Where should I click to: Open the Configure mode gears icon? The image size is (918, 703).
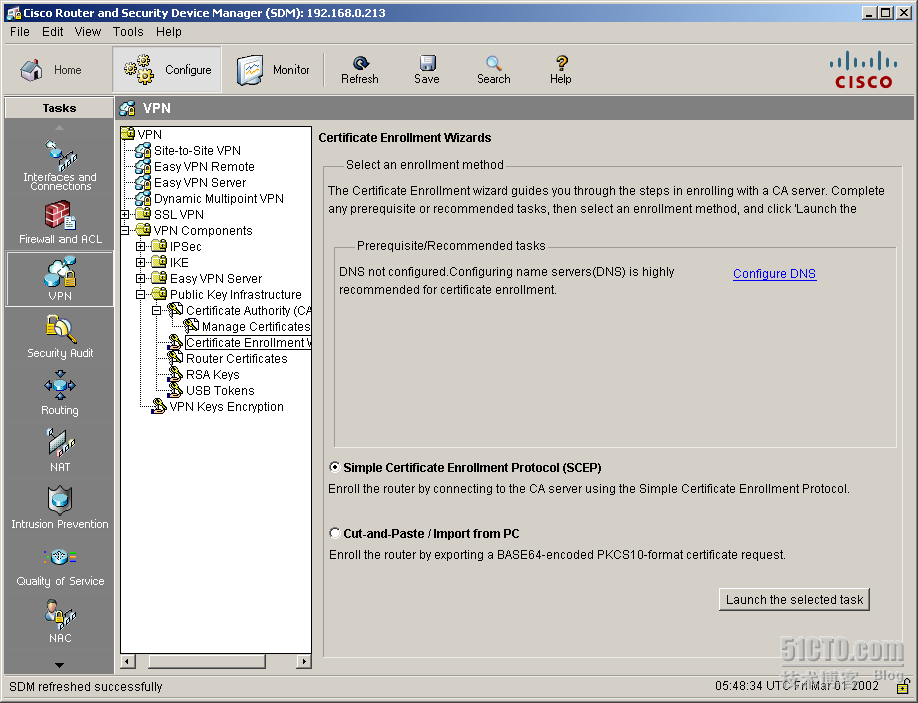(139, 70)
